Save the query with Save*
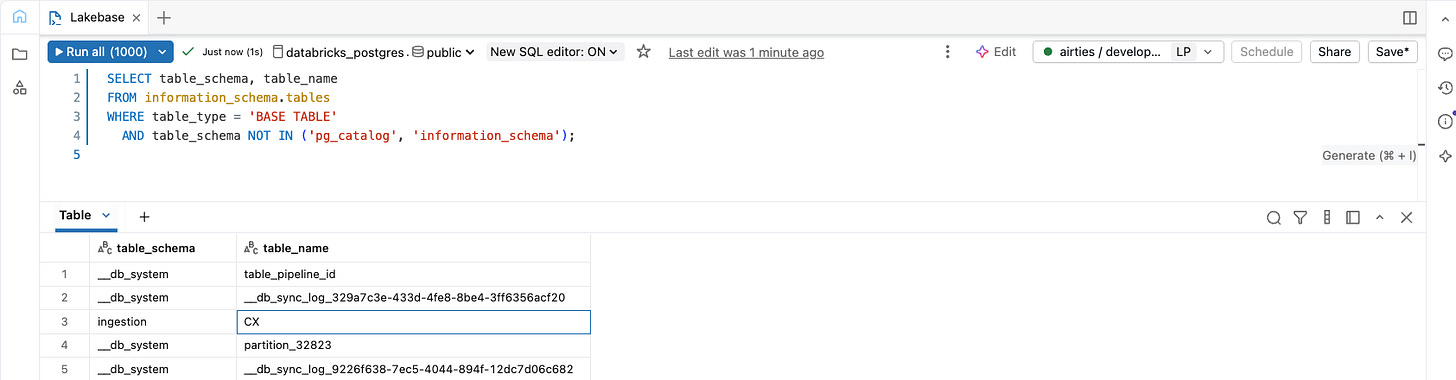Image resolution: width=1456 pixels, height=380 pixels. [1392, 52]
